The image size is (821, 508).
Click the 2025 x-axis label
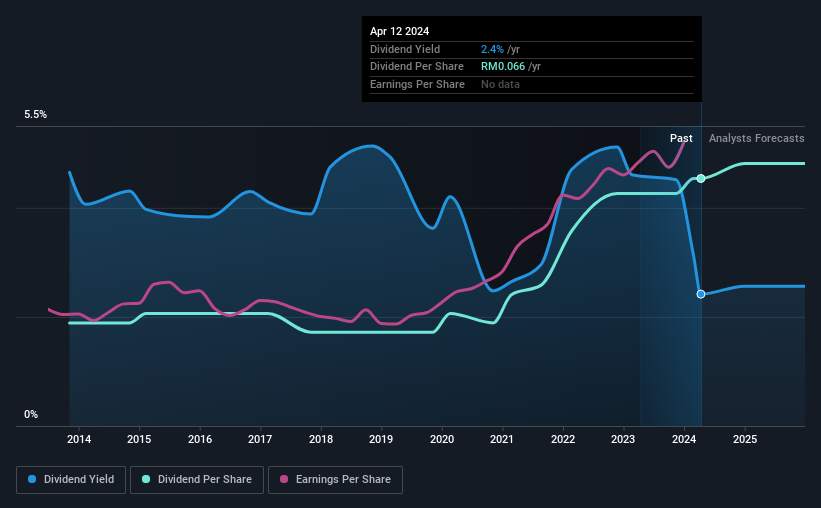[x=745, y=439]
